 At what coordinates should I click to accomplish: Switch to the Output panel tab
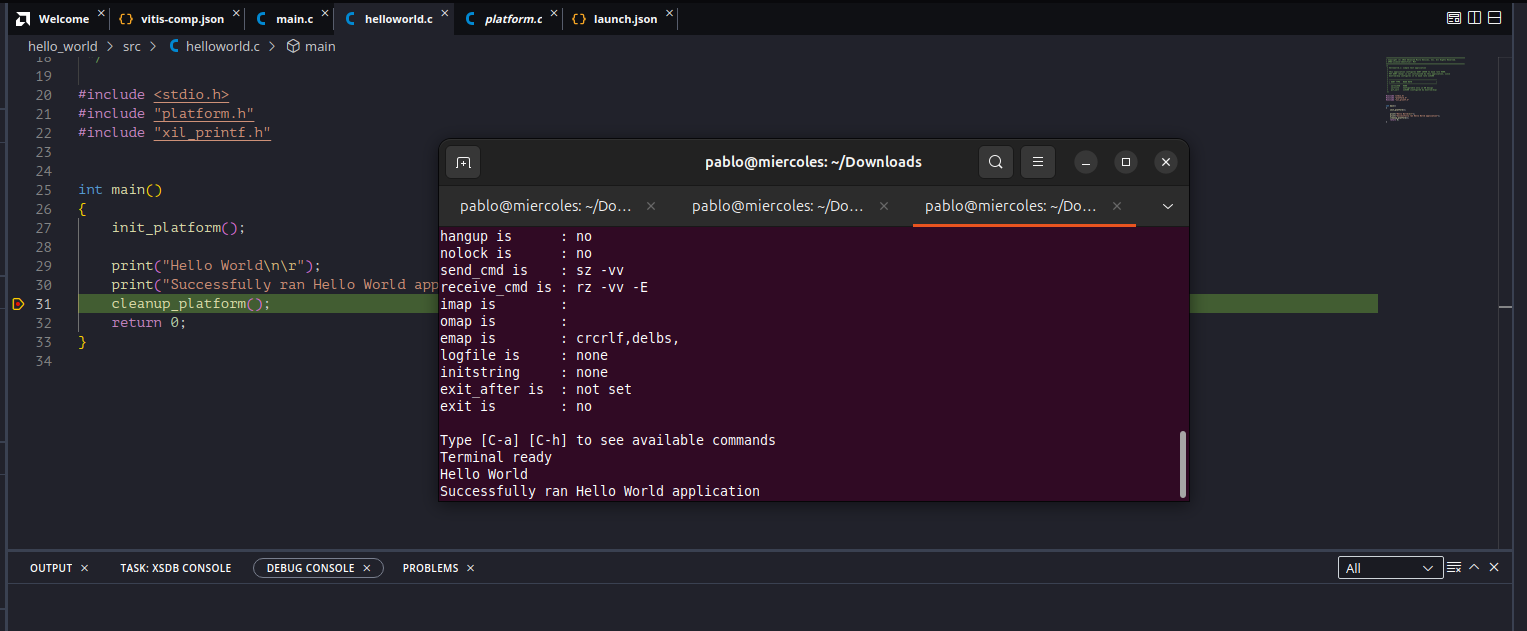[50, 567]
